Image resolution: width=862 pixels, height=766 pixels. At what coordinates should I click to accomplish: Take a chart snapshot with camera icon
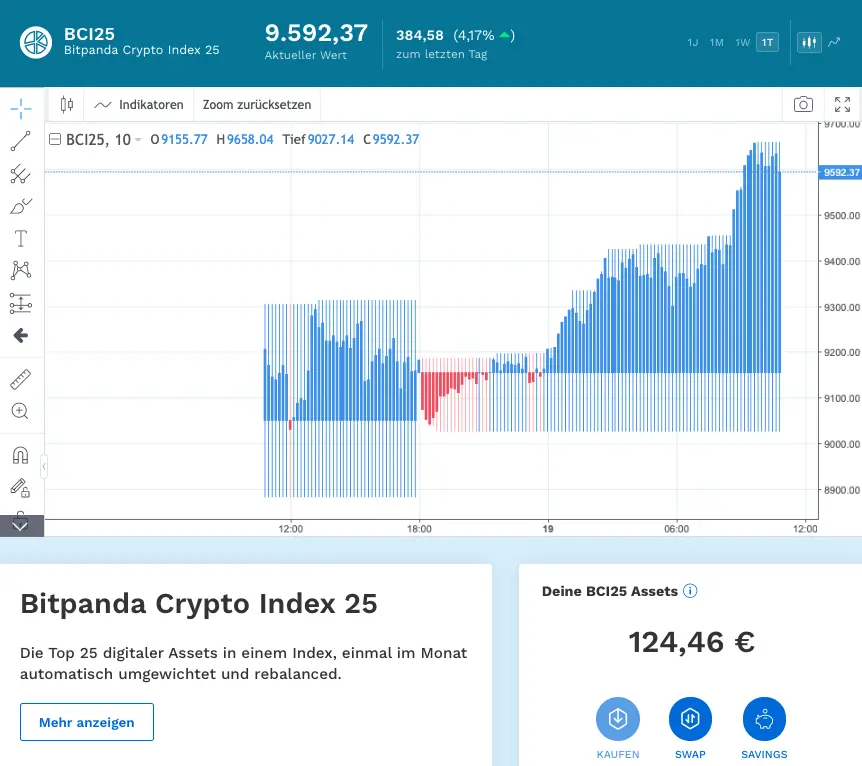pos(803,104)
